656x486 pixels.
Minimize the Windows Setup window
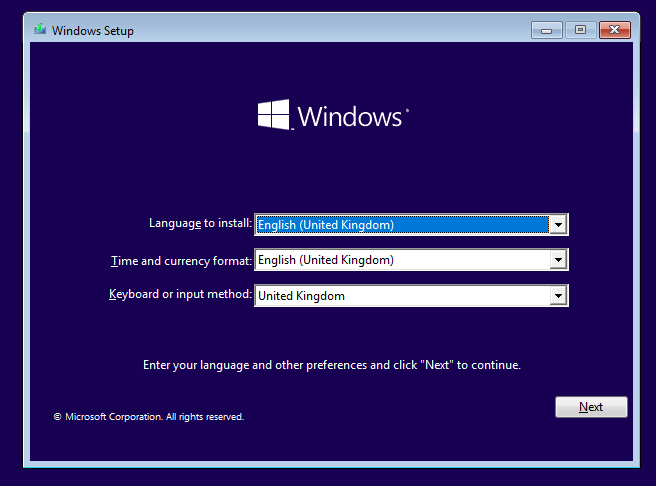(546, 30)
